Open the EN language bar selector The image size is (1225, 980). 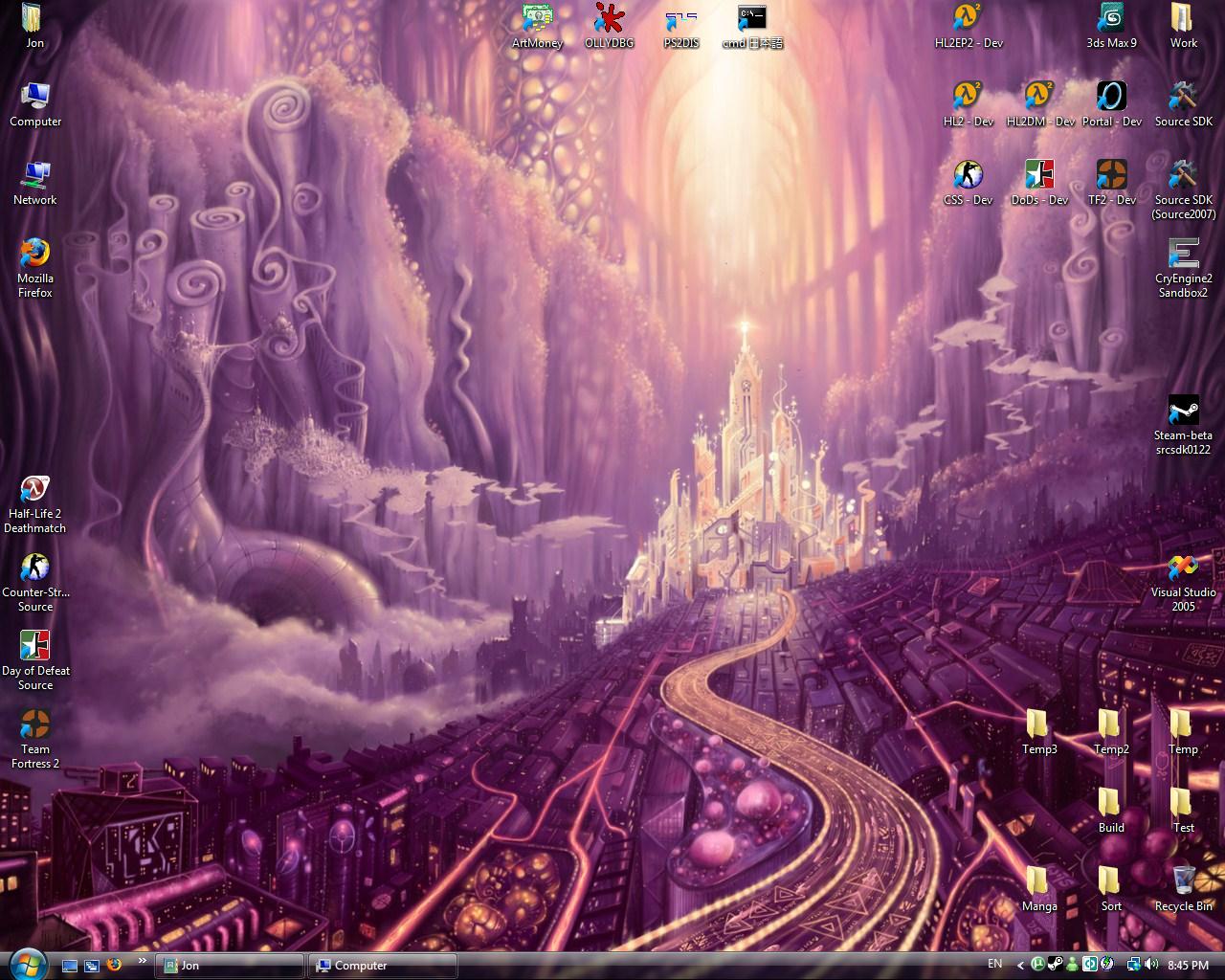tap(995, 965)
